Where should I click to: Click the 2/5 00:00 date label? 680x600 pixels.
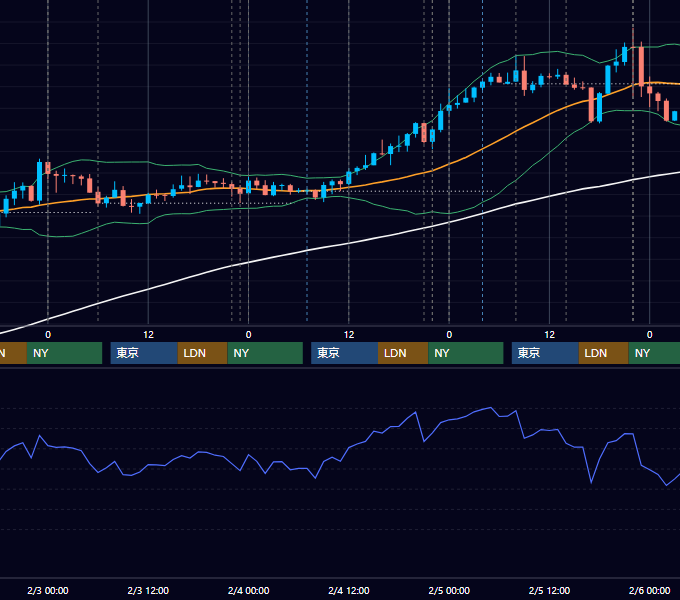coord(449,590)
